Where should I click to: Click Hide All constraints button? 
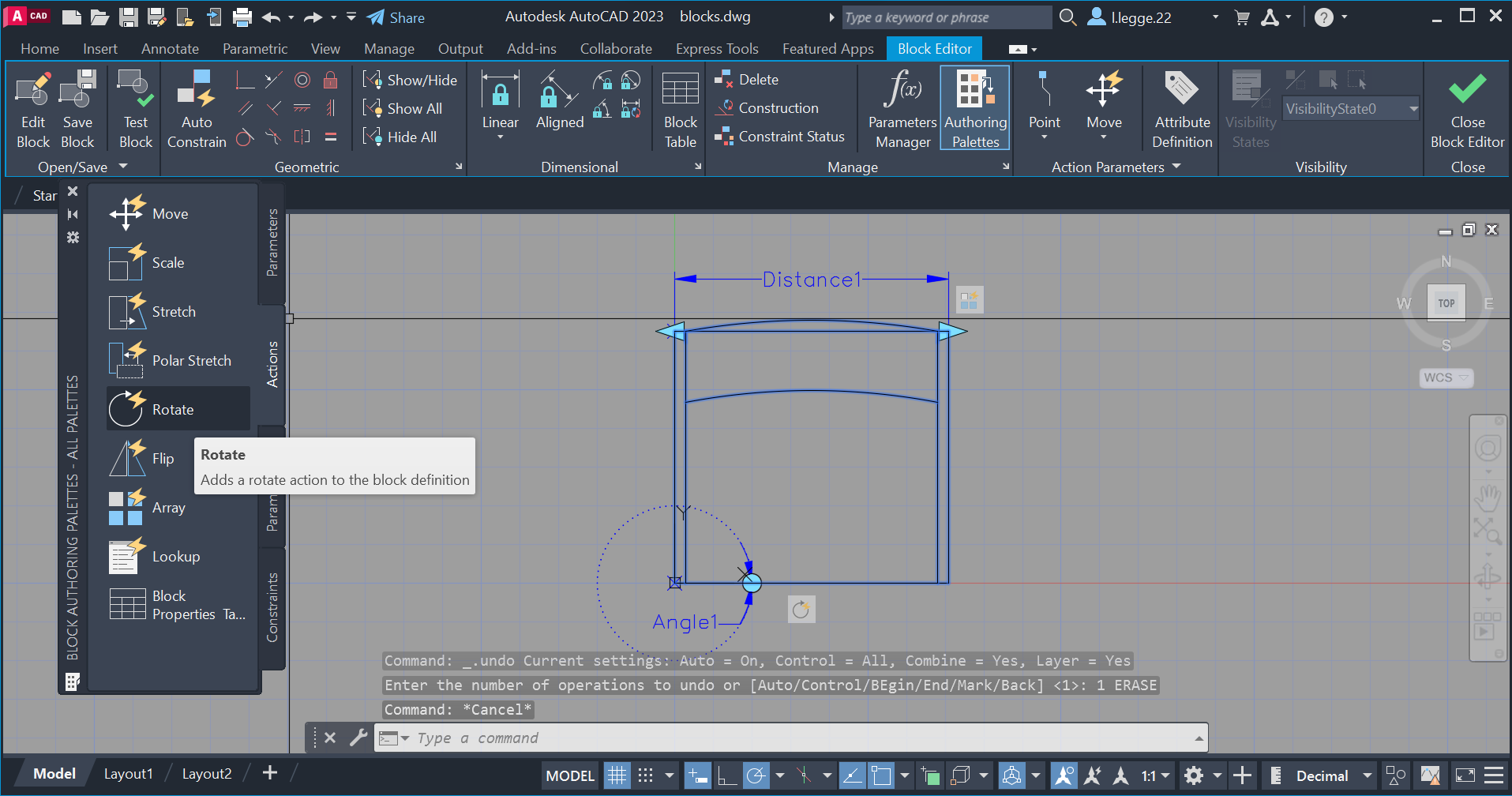pyautogui.click(x=400, y=137)
